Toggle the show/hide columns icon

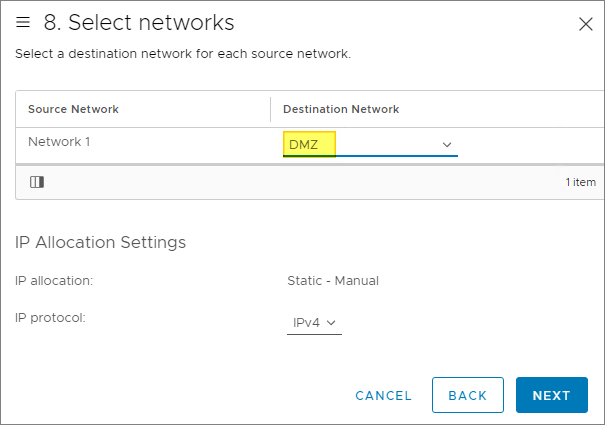[37, 182]
